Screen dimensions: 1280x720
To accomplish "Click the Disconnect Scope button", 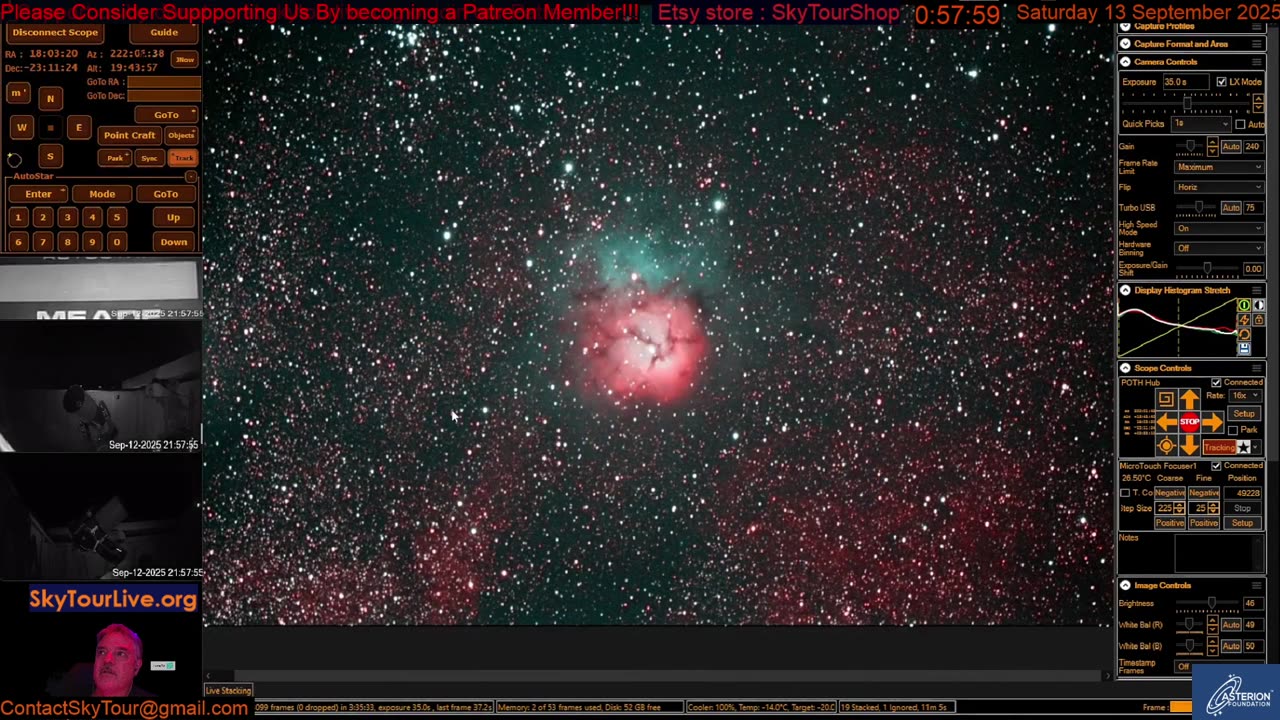I will (x=55, y=32).
